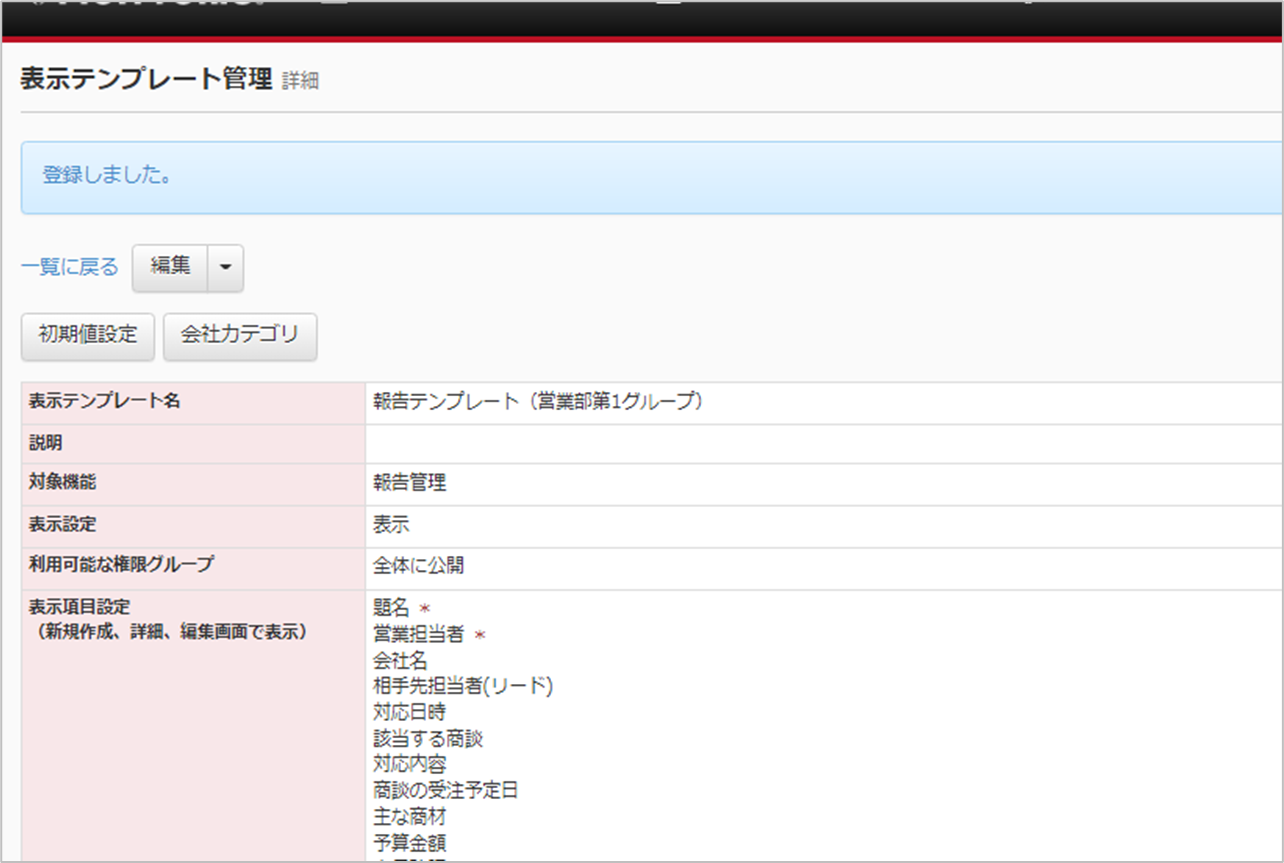Viewport: 1284px width, 863px height.
Task: Select the 商談の受注予定日 item
Action: [x=445, y=790]
